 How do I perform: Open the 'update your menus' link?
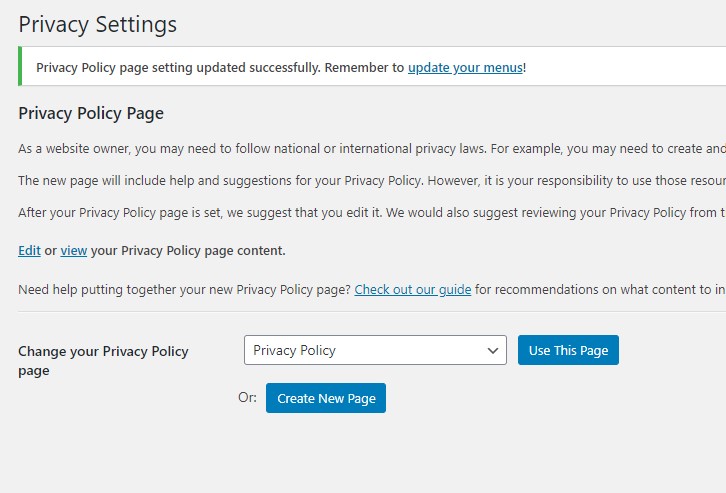(465, 68)
